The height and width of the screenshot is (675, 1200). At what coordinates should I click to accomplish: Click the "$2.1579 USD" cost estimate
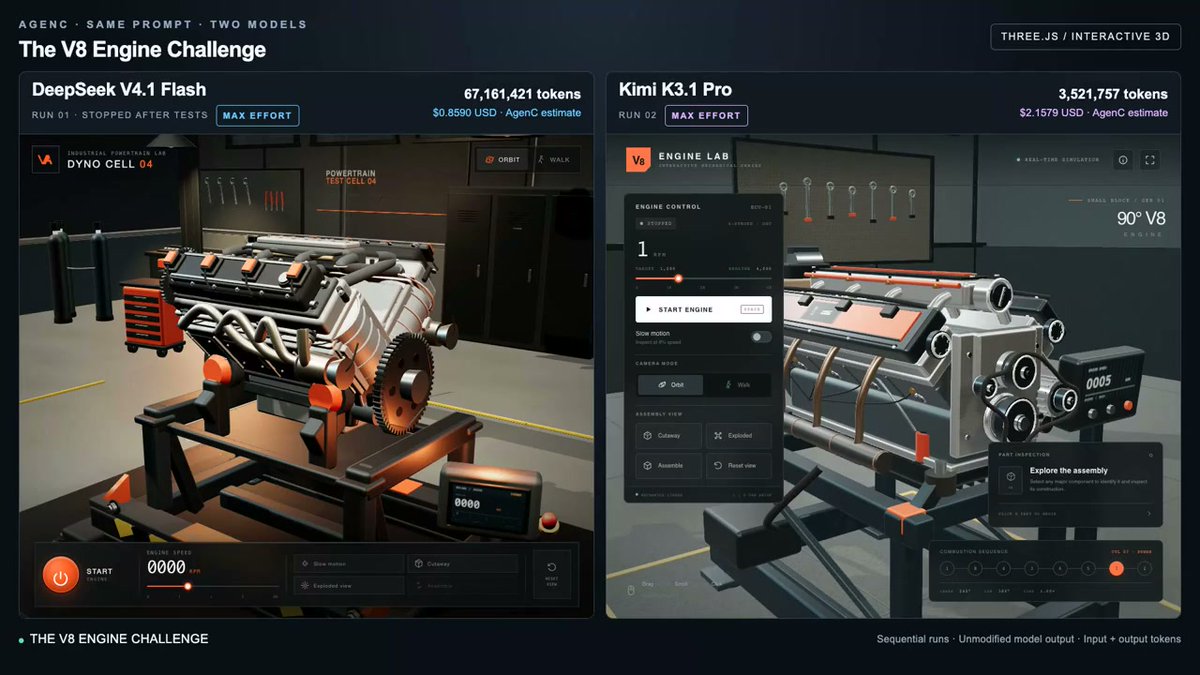(x=1052, y=113)
